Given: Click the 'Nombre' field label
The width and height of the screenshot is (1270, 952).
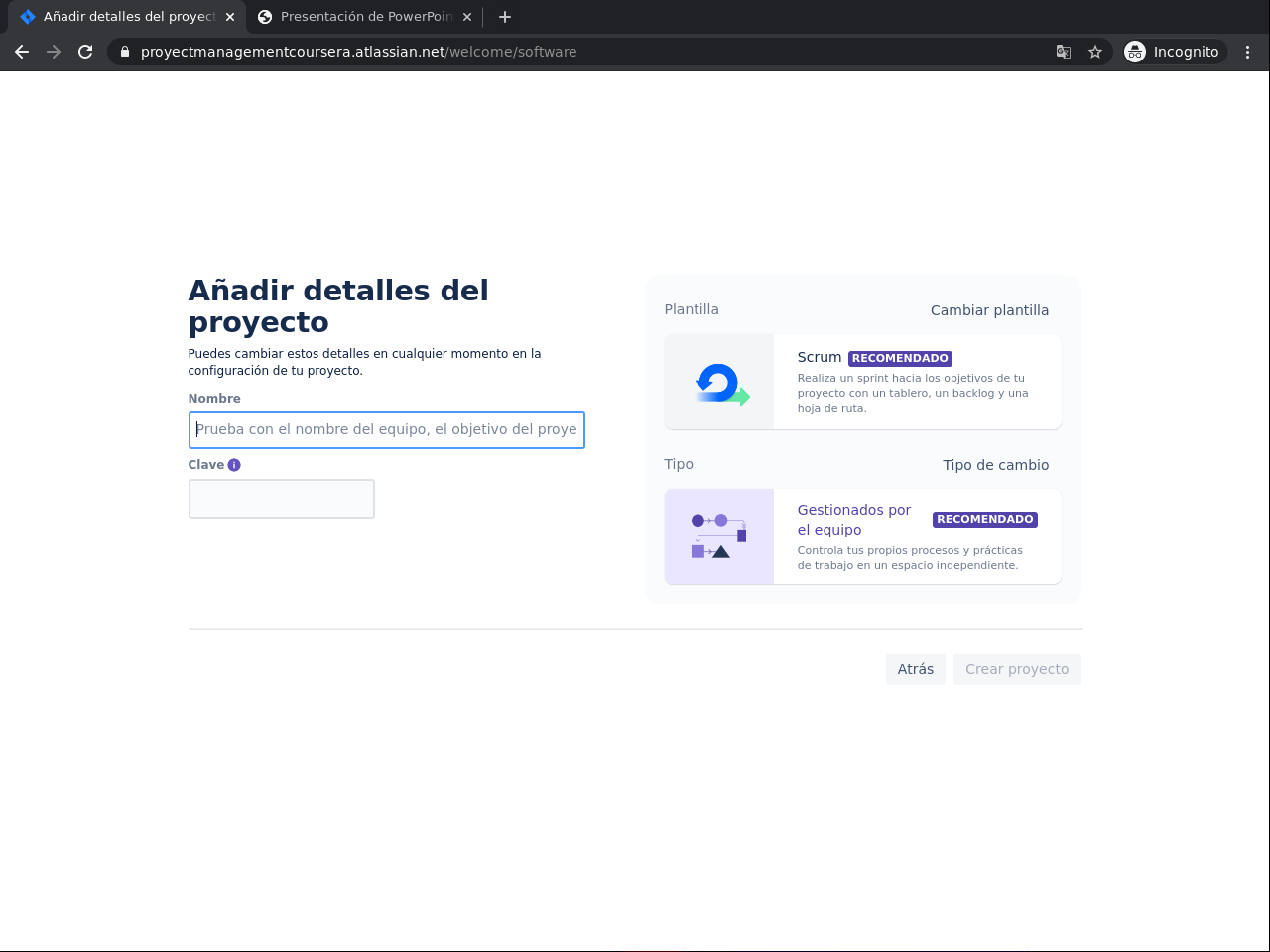Looking at the screenshot, I should point(214,399).
